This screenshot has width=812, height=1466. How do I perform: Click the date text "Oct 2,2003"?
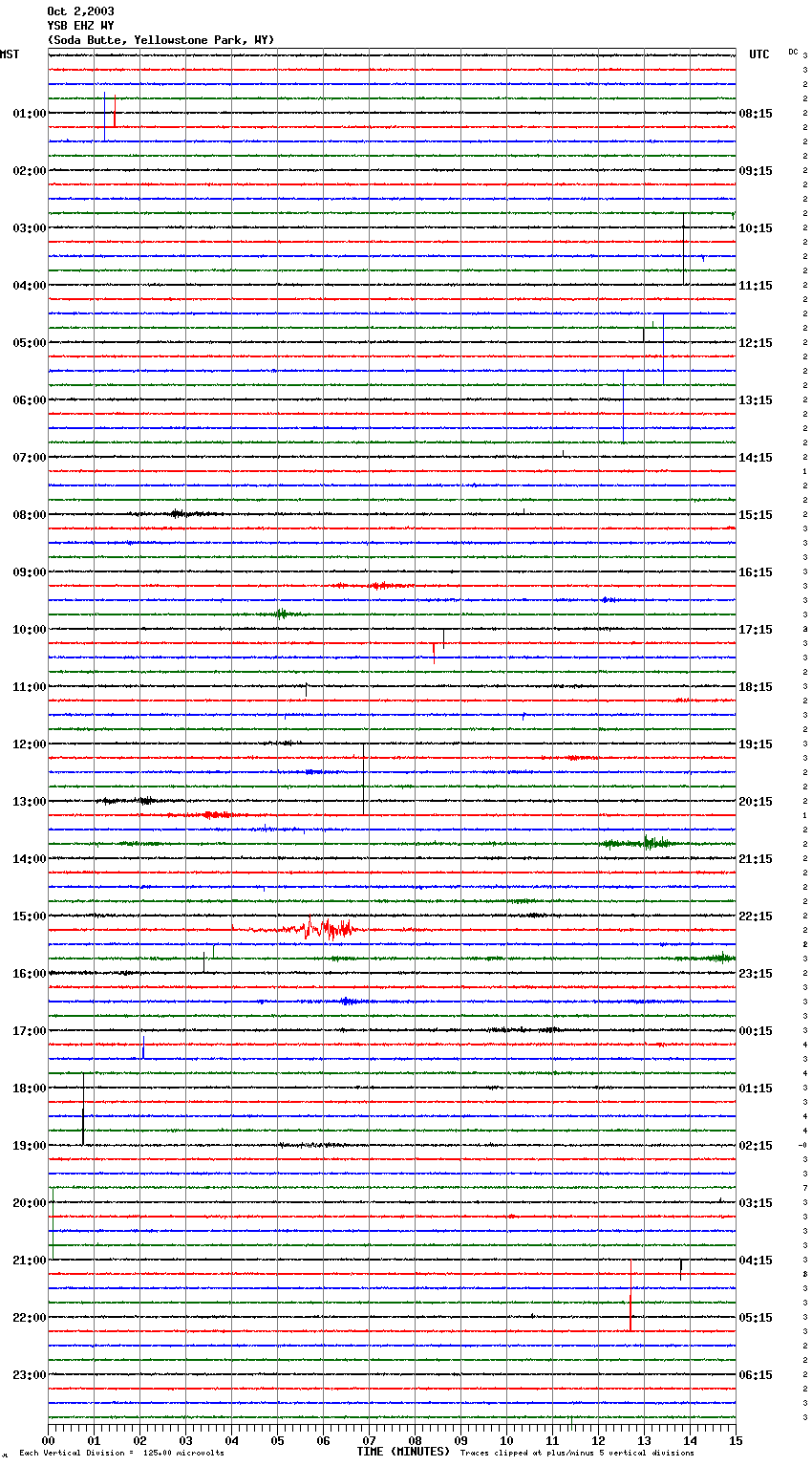pyautogui.click(x=80, y=11)
